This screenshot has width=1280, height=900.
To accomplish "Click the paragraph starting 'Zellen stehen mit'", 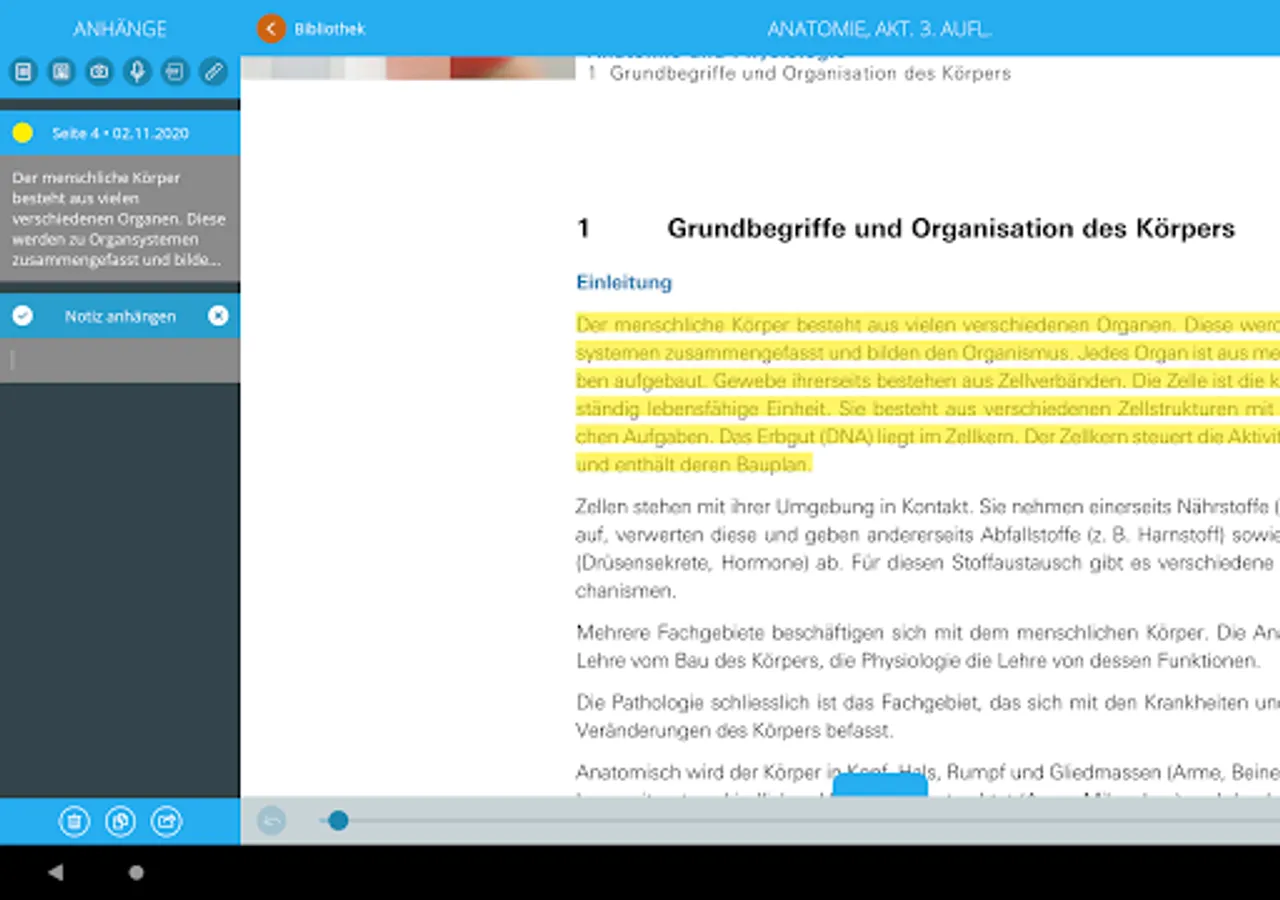I will (x=928, y=548).
